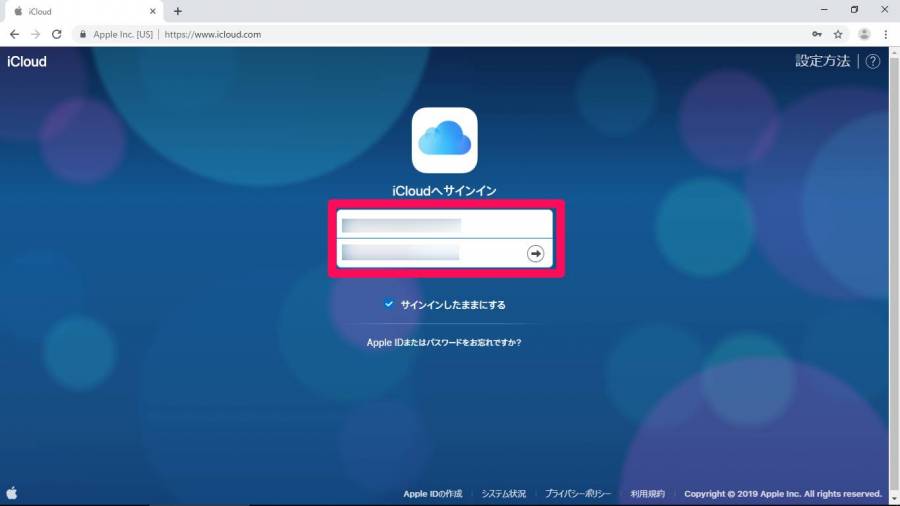Viewport: 900px width, 506px height.
Task: Close the iCloud tab
Action: coord(153,11)
